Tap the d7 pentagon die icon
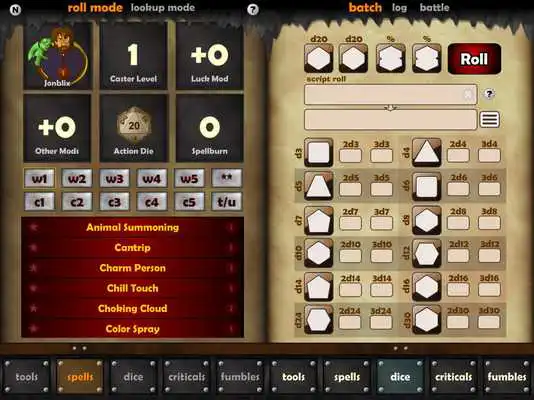Viewport: 534px width, 400px height. tap(318, 220)
